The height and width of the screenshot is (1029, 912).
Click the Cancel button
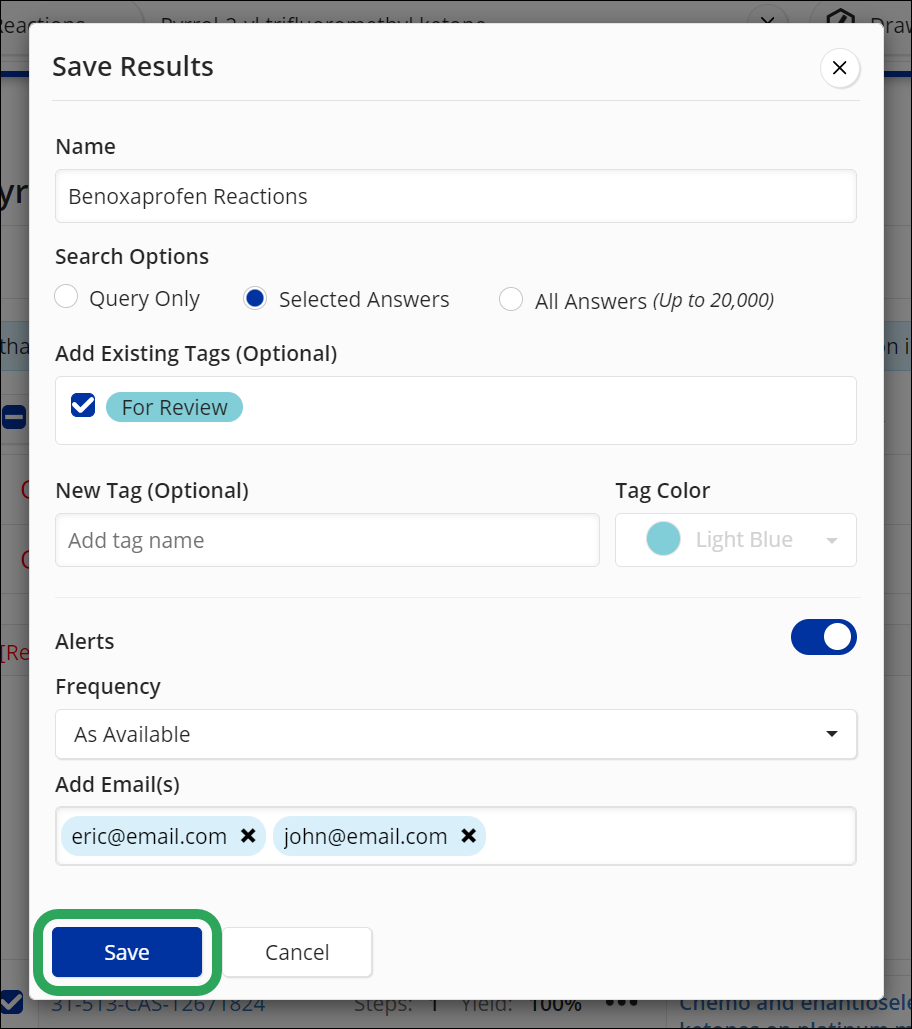[x=297, y=952]
